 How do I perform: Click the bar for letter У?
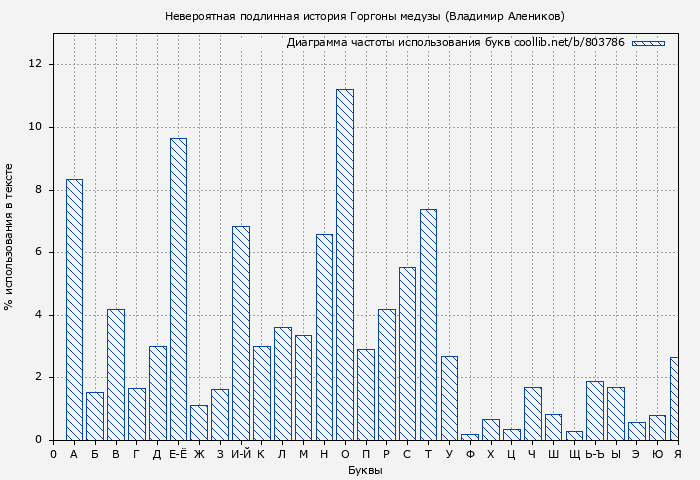pyautogui.click(x=449, y=398)
